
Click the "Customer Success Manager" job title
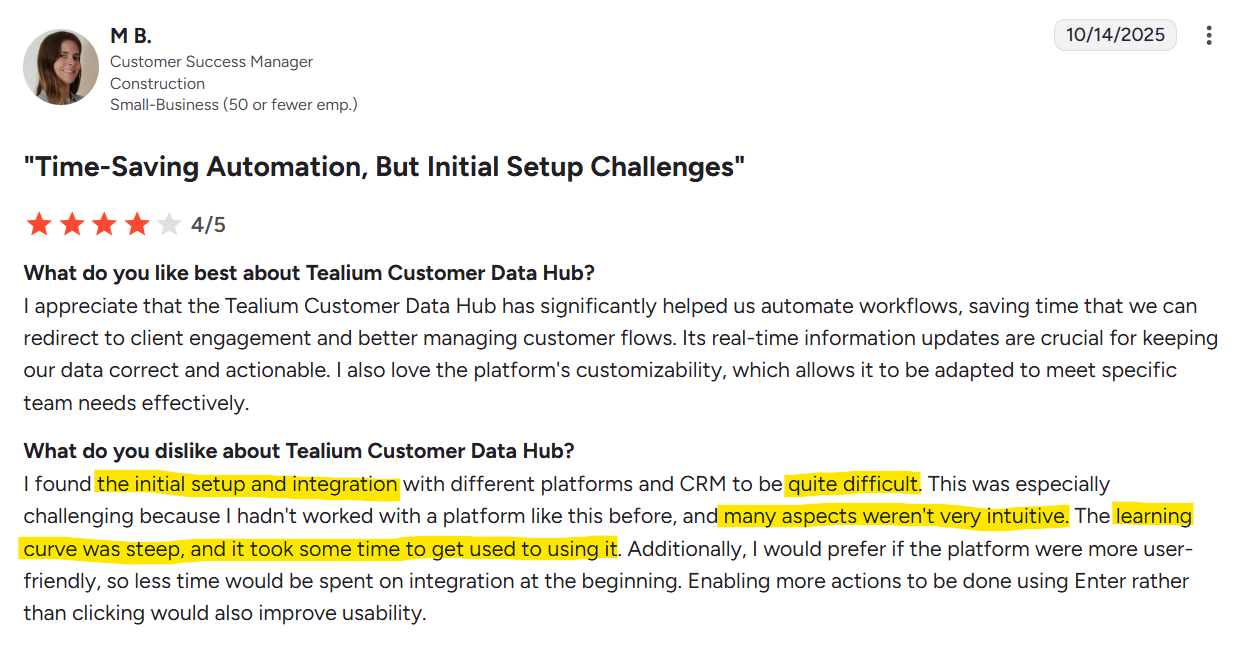[211, 62]
